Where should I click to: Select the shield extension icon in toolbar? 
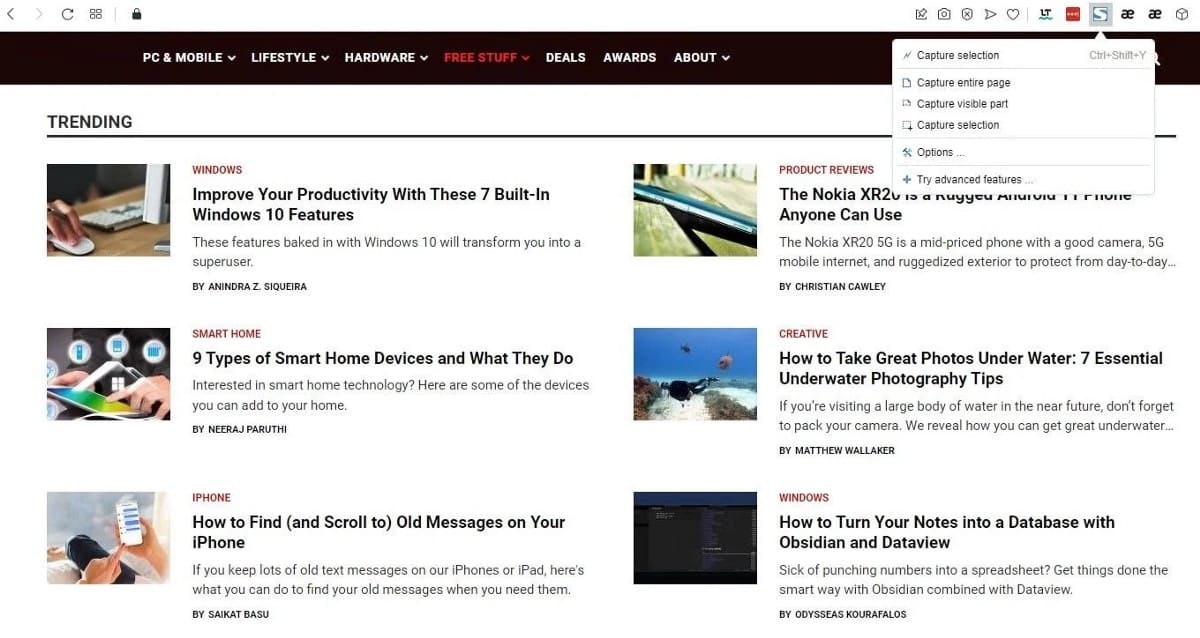pyautogui.click(x=967, y=14)
